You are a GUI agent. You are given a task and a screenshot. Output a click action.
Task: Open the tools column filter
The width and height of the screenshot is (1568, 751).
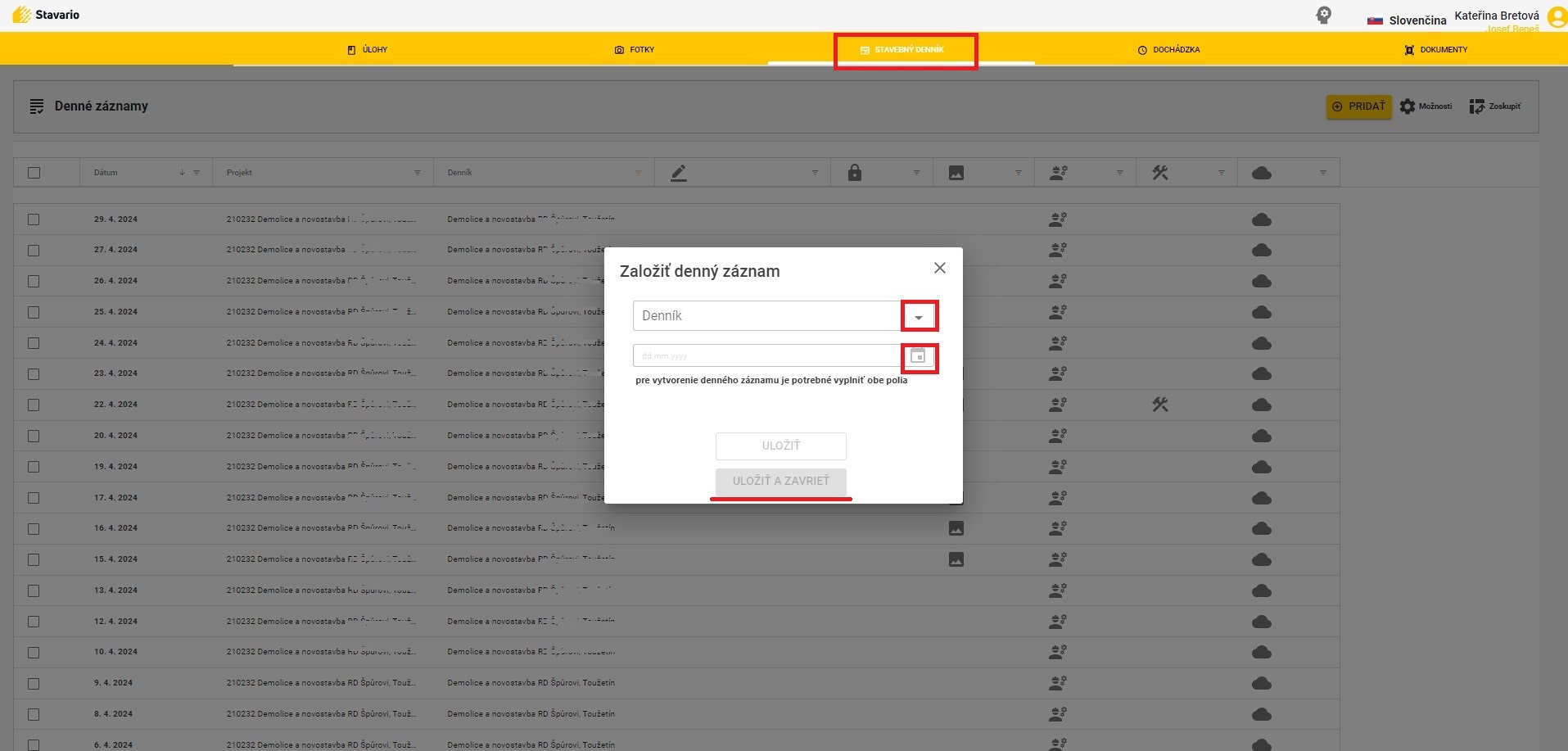[1222, 173]
